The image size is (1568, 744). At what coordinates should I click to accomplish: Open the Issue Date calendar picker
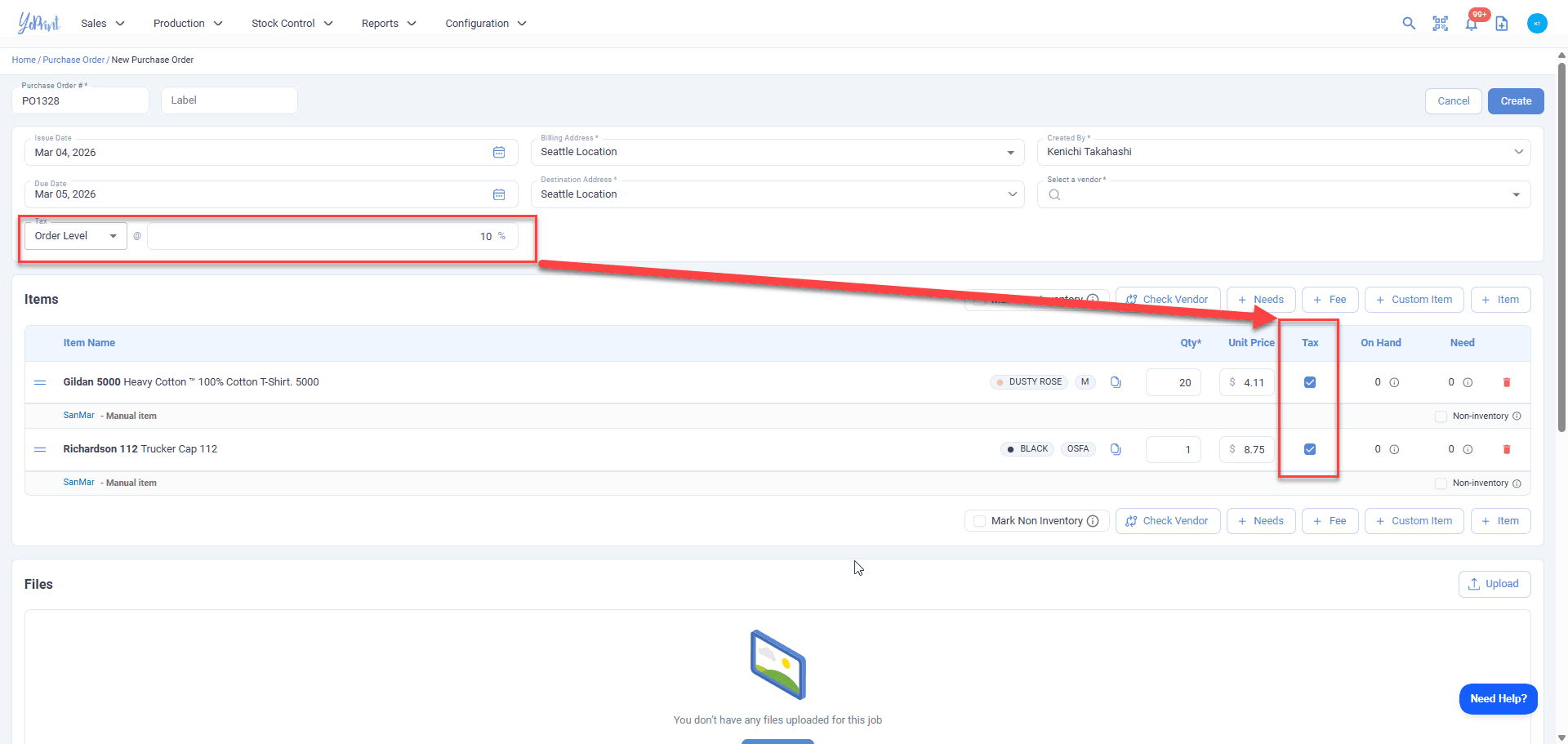(499, 153)
